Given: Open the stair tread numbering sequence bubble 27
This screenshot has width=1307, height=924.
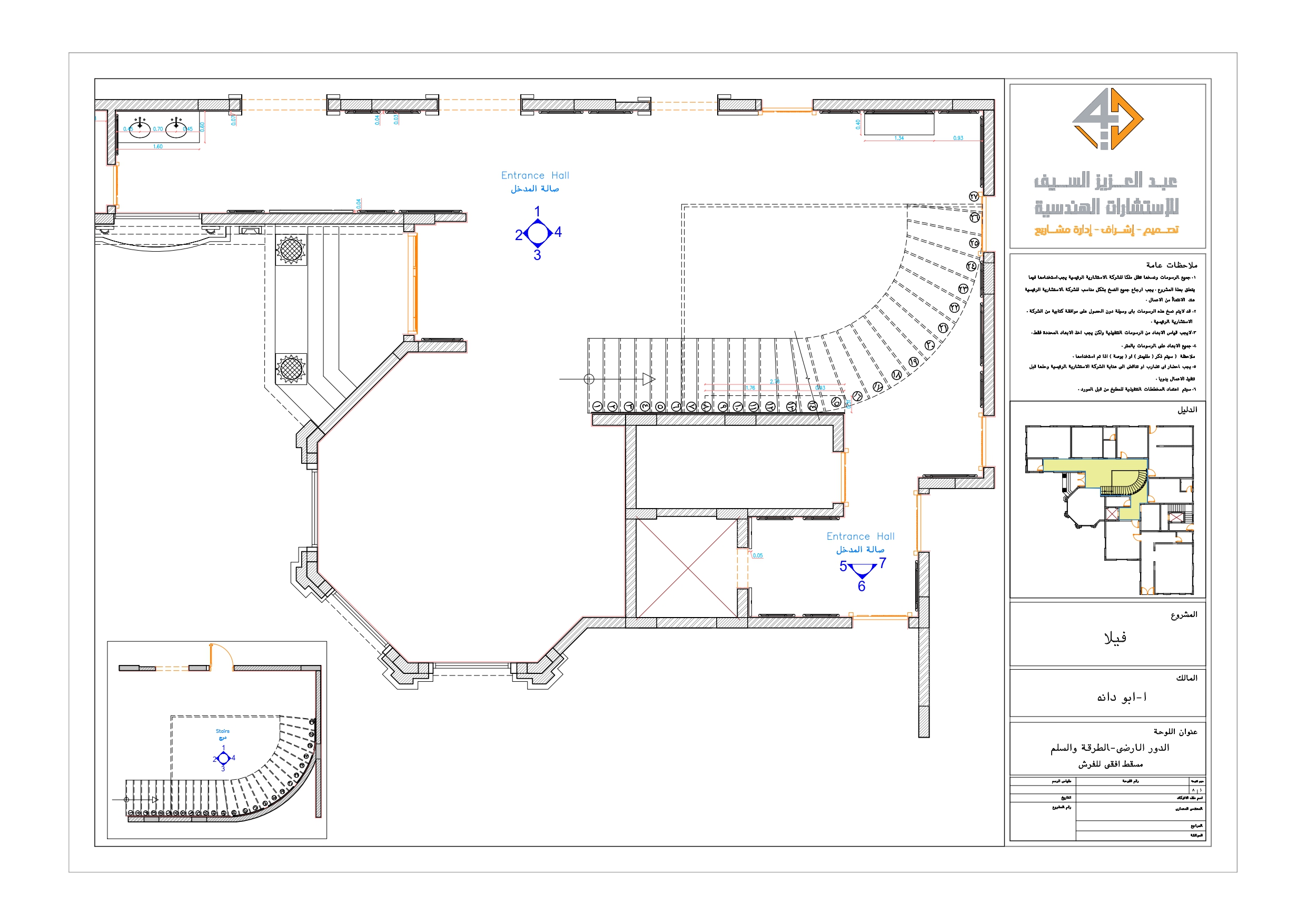Looking at the screenshot, I should [974, 196].
